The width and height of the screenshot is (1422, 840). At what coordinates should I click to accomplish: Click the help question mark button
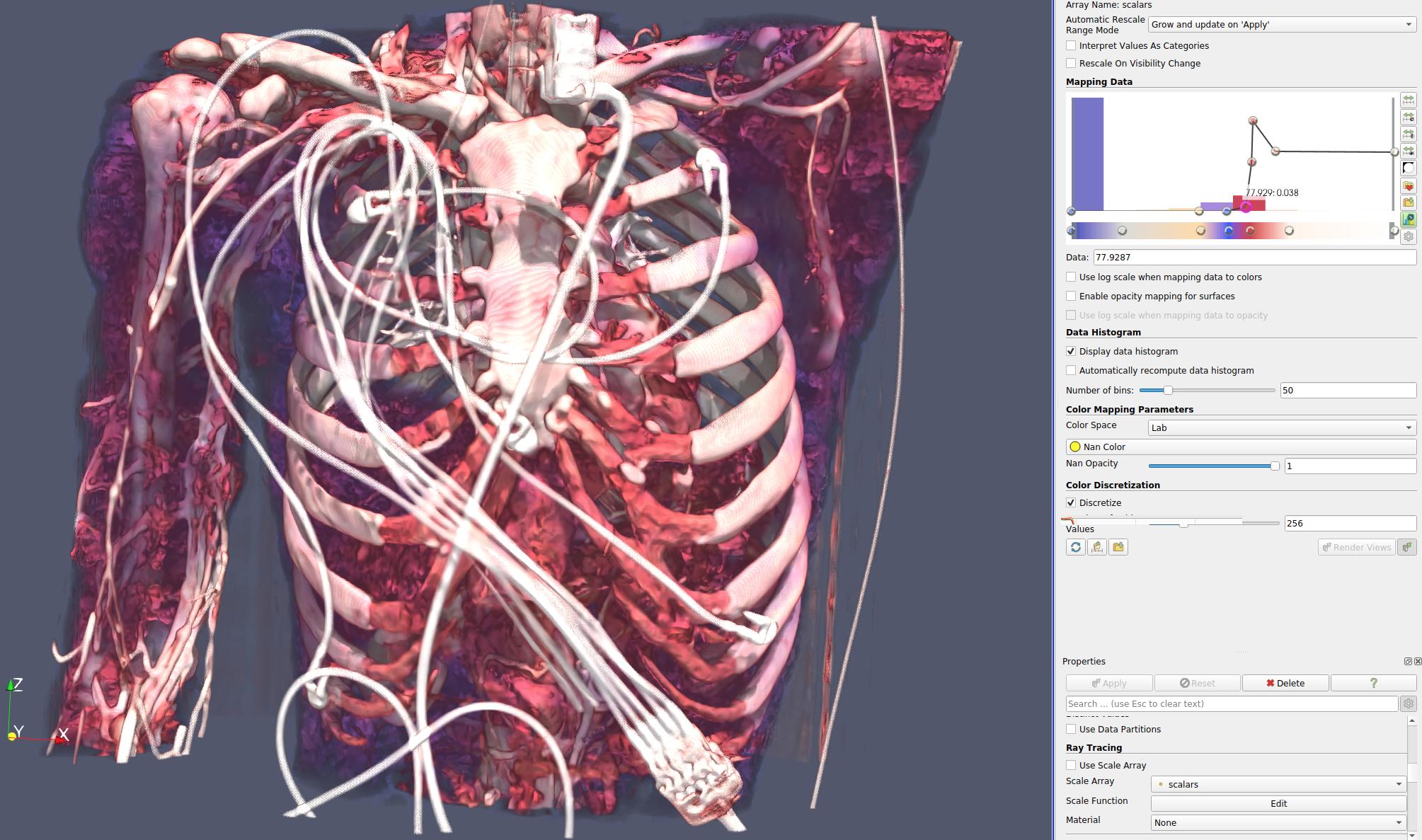pyautogui.click(x=1373, y=683)
